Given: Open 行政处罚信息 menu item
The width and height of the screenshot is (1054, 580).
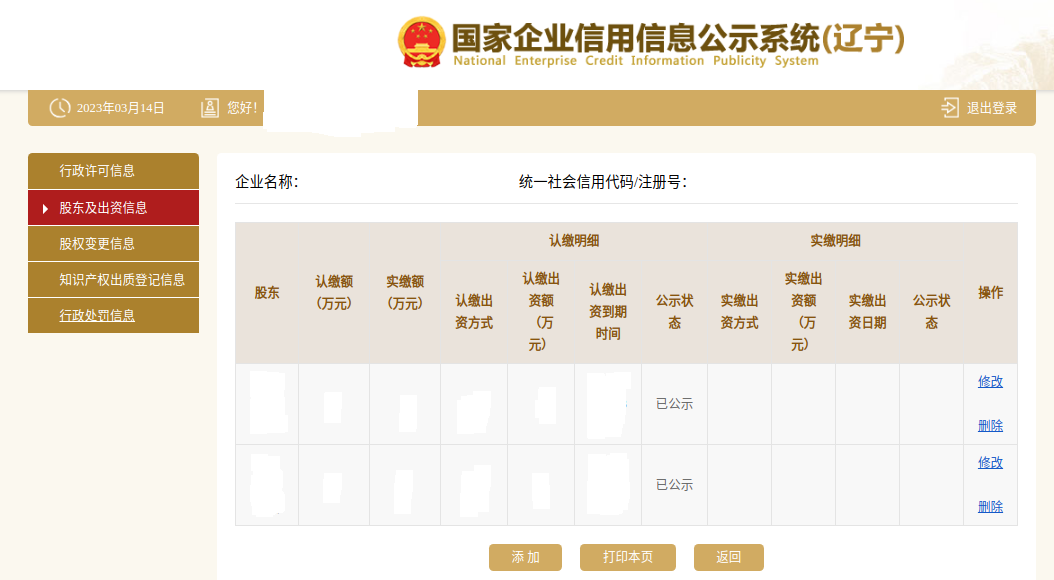Looking at the screenshot, I should [x=114, y=315].
